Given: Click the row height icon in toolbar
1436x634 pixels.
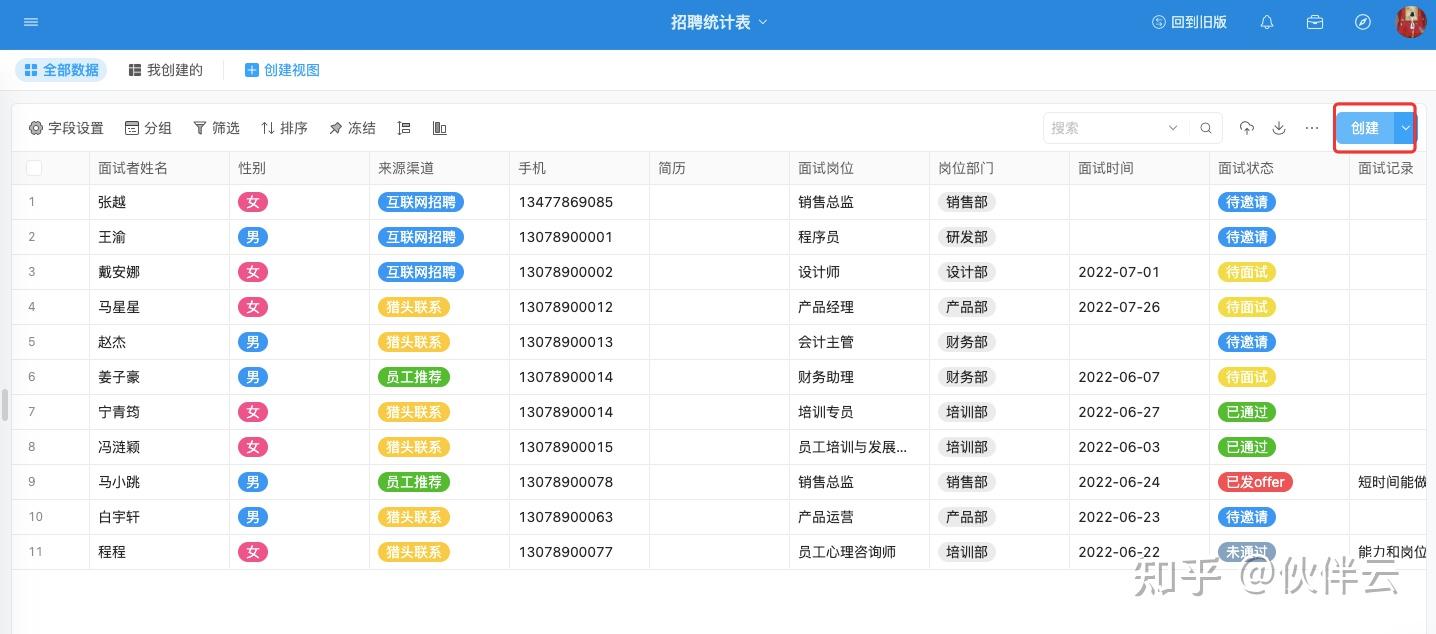Looking at the screenshot, I should [x=404, y=128].
